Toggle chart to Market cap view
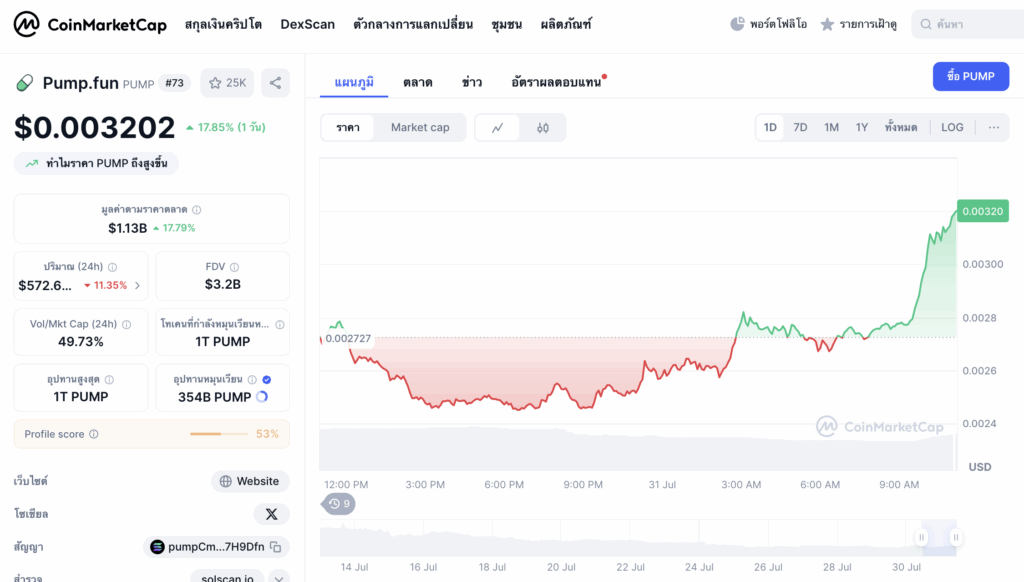The height and width of the screenshot is (582, 1024). coord(420,128)
